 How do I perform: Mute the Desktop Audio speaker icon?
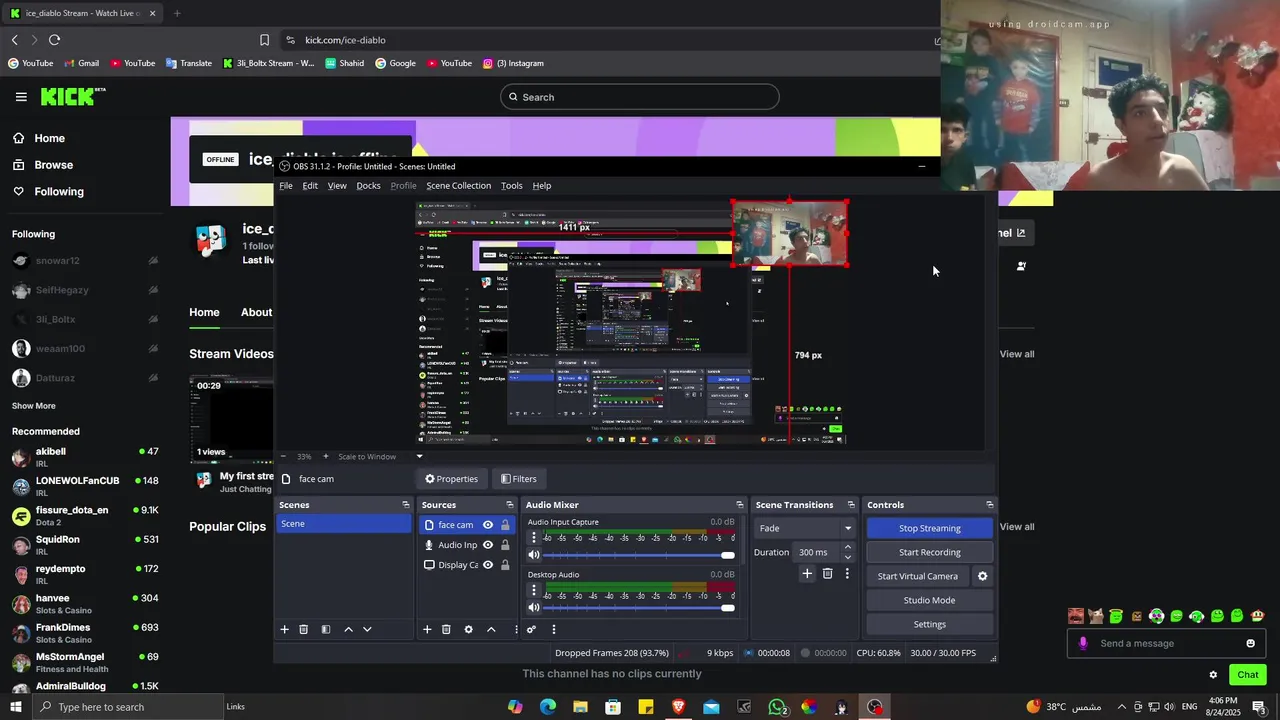pyautogui.click(x=534, y=607)
